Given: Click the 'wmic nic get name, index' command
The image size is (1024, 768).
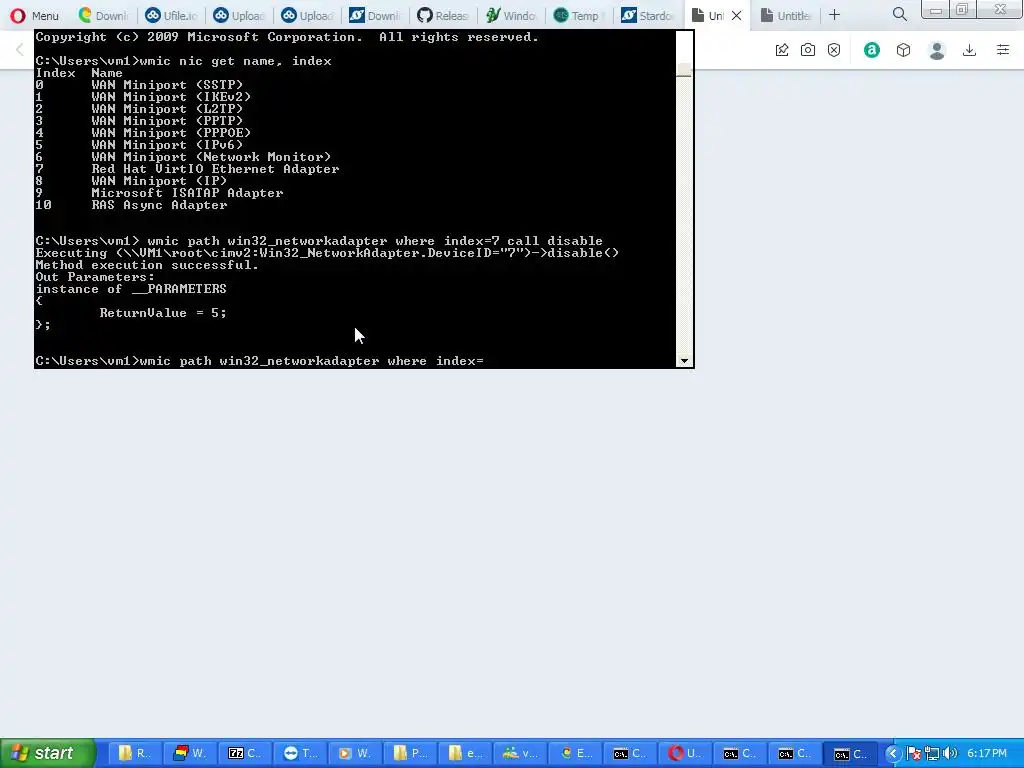Looking at the screenshot, I should tap(235, 61).
